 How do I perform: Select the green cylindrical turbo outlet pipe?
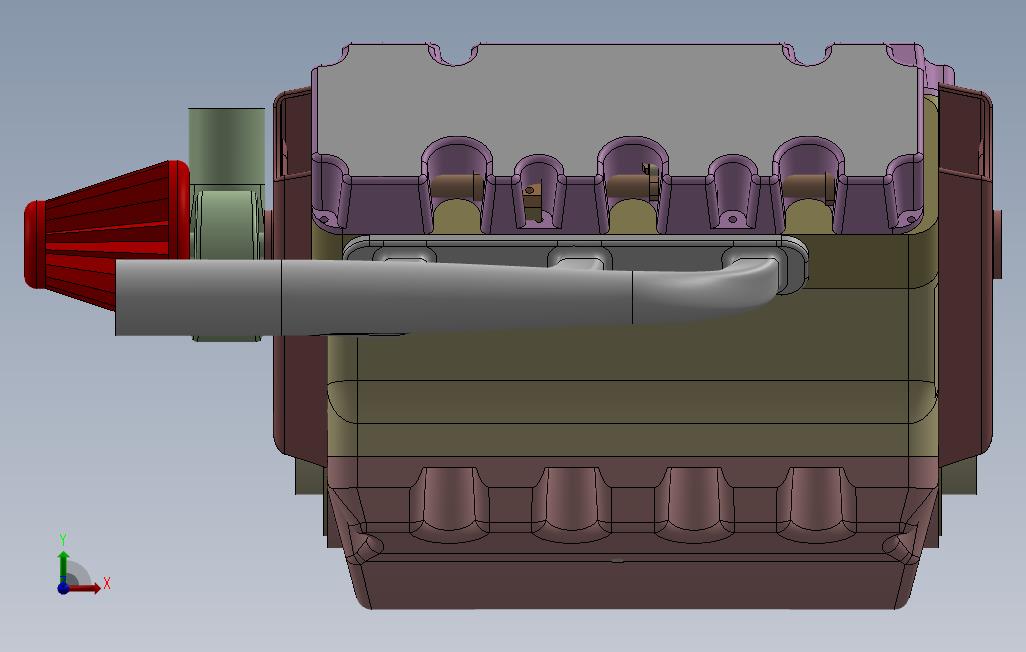(x=226, y=146)
